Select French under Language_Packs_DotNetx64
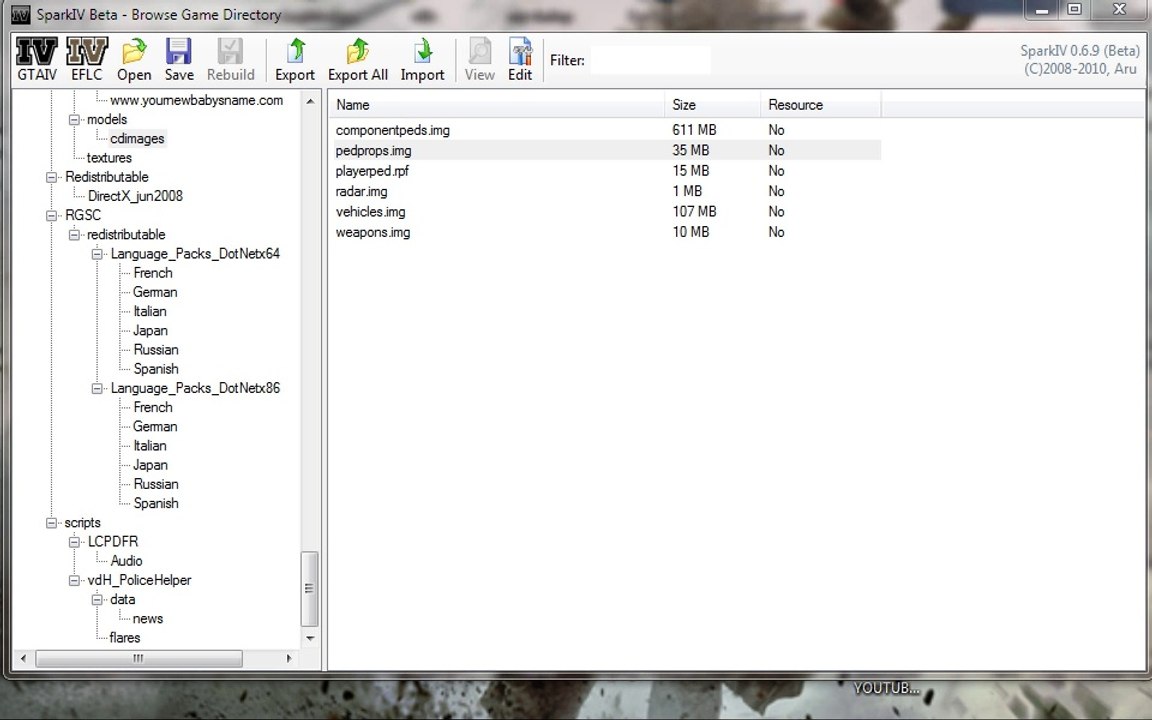The height and width of the screenshot is (720, 1152). [153, 273]
